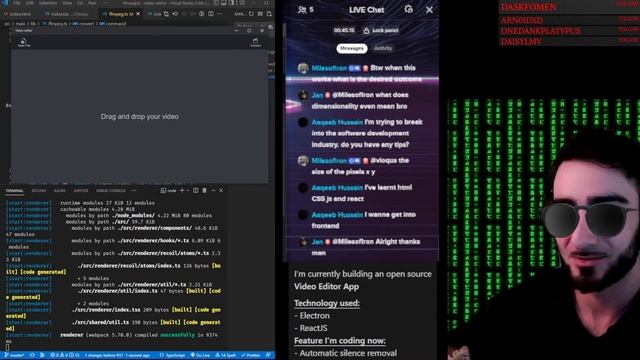Click the node terminal shell label
Image resolution: width=640 pixels, height=360 pixels.
pos(169,191)
